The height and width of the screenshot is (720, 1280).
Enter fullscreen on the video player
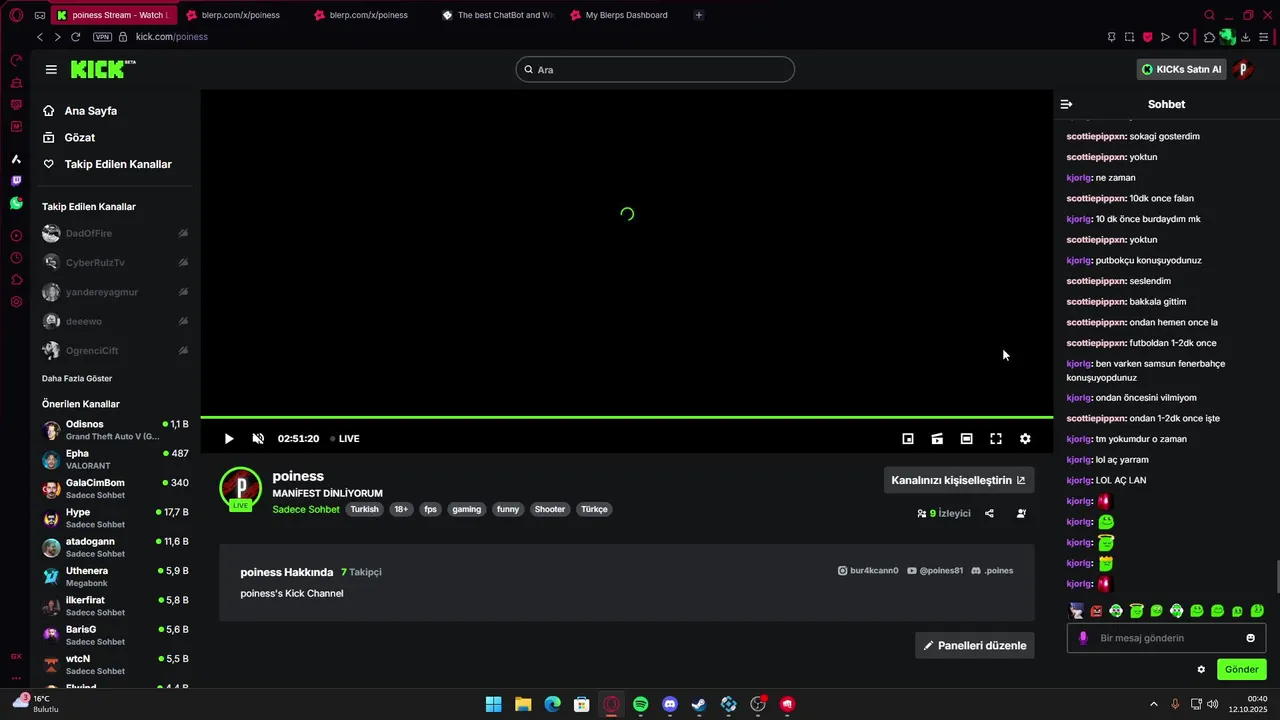tap(996, 438)
